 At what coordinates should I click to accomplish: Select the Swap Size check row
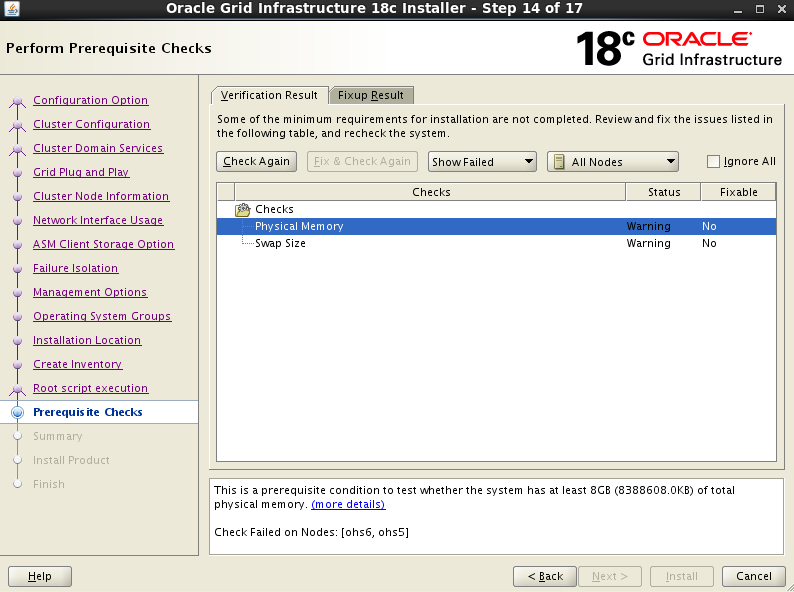496,244
